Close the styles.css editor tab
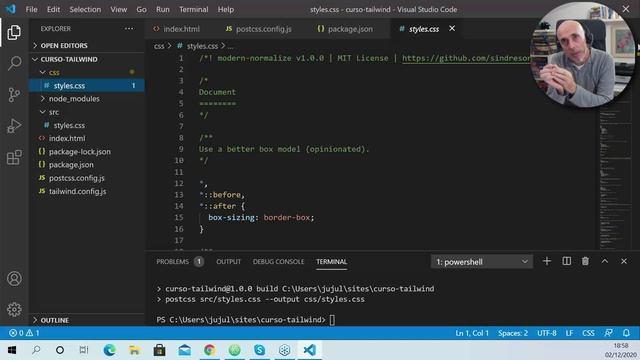The width and height of the screenshot is (640, 360). coord(452,29)
